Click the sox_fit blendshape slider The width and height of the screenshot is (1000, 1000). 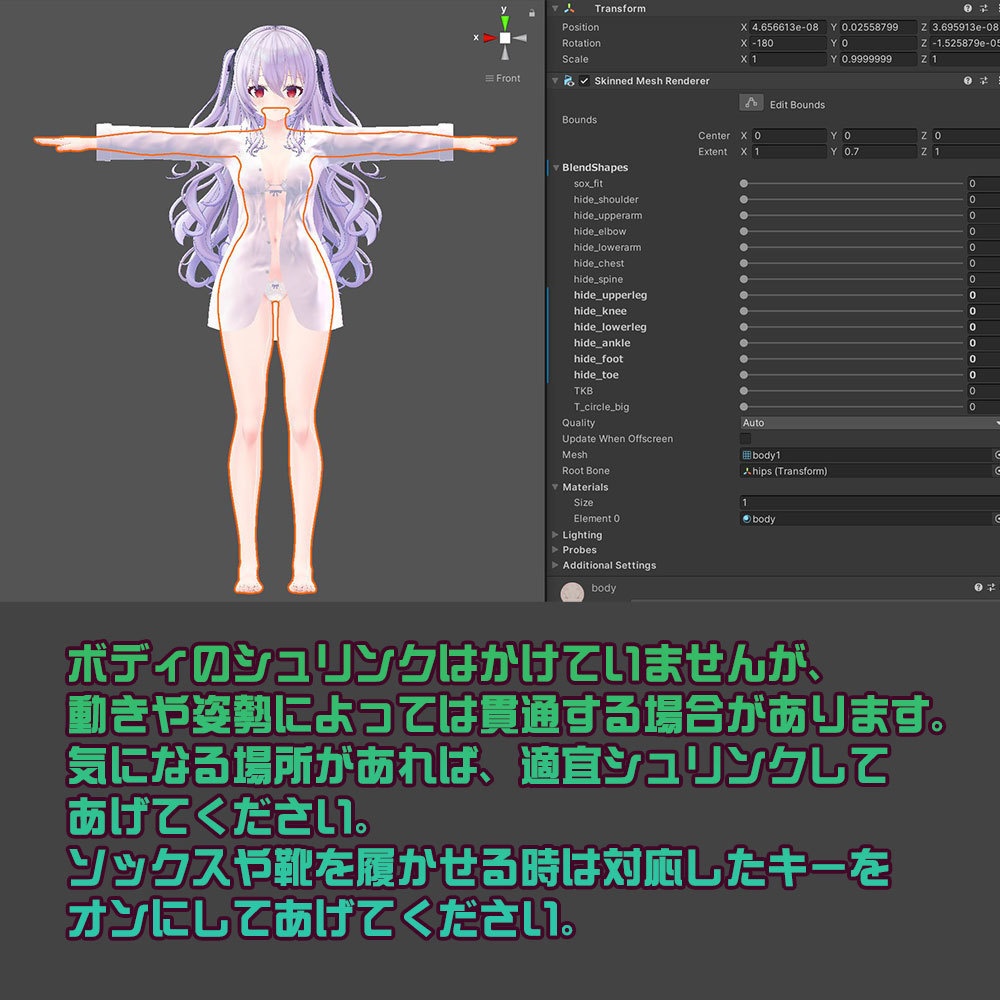click(851, 183)
